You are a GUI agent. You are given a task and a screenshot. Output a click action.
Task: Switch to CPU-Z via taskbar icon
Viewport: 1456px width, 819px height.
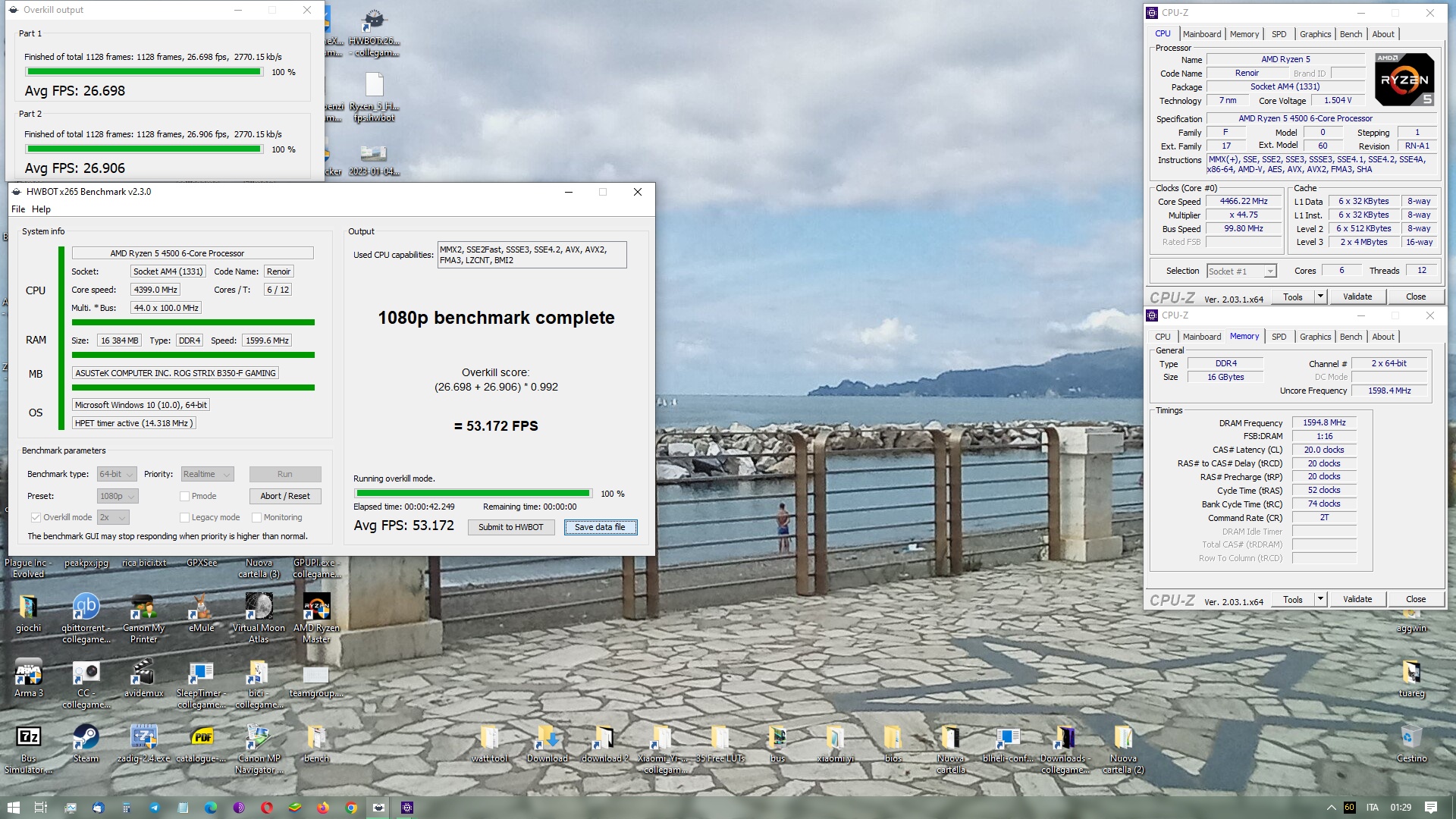coord(407,808)
